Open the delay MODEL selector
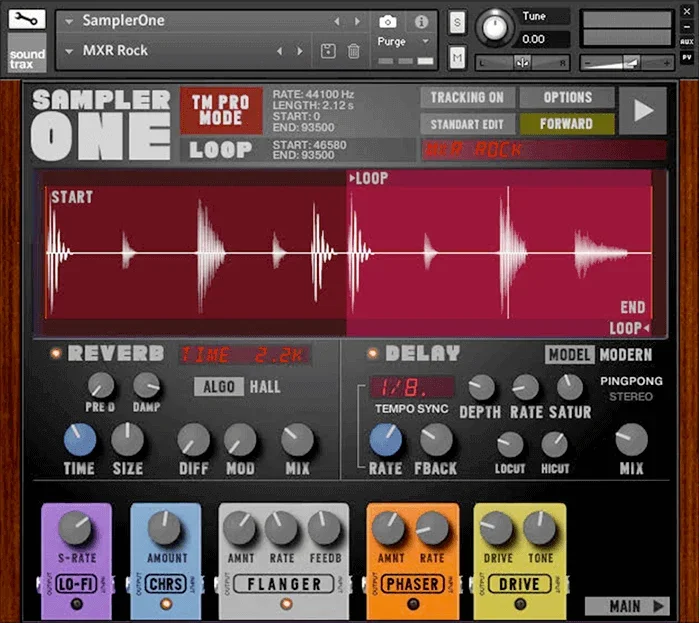Image resolution: width=699 pixels, height=623 pixels. [x=569, y=355]
